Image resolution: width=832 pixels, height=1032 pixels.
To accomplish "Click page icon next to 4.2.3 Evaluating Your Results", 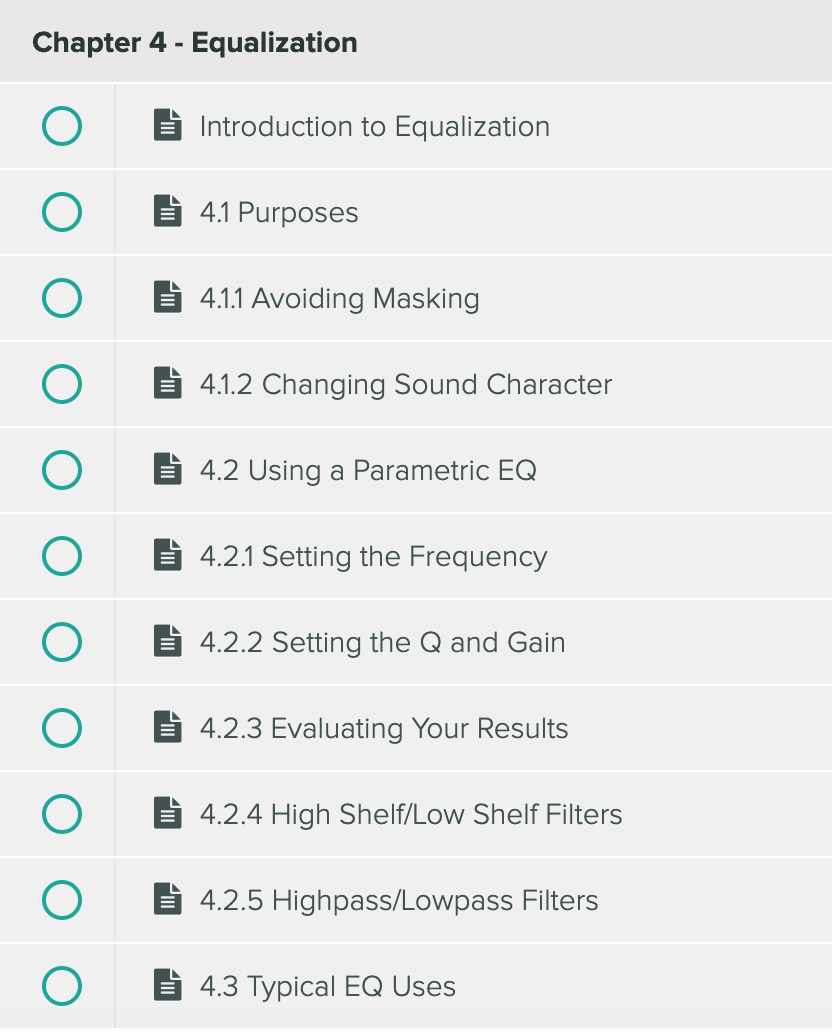I will pos(168,728).
